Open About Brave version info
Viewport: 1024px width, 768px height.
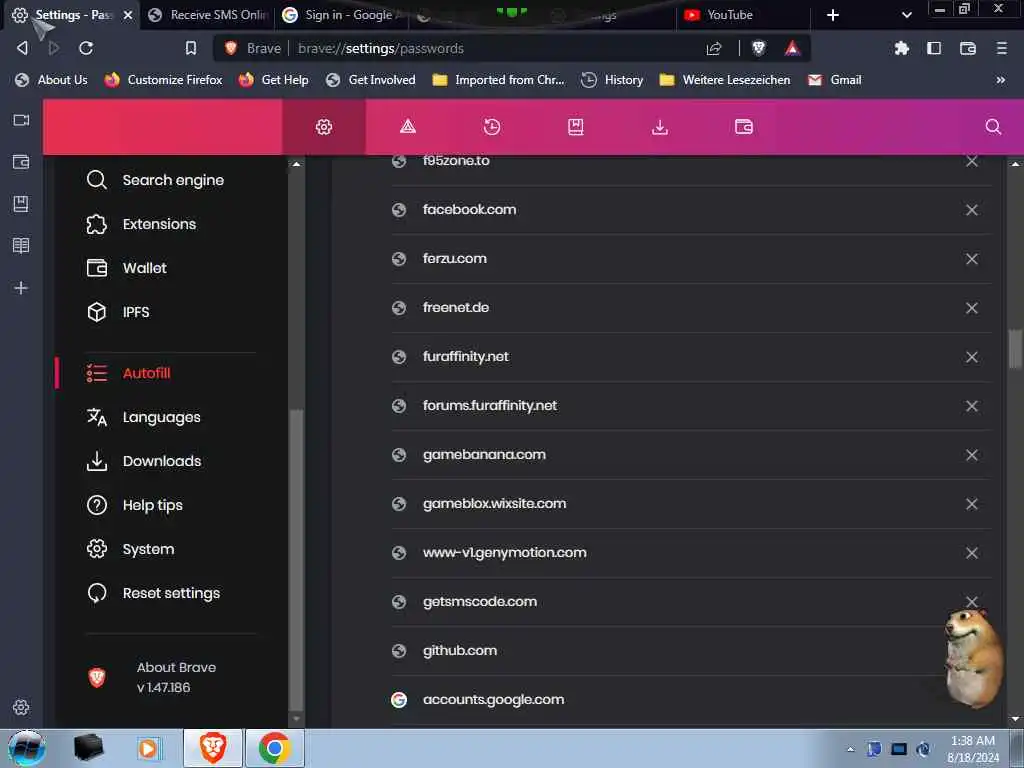152,677
